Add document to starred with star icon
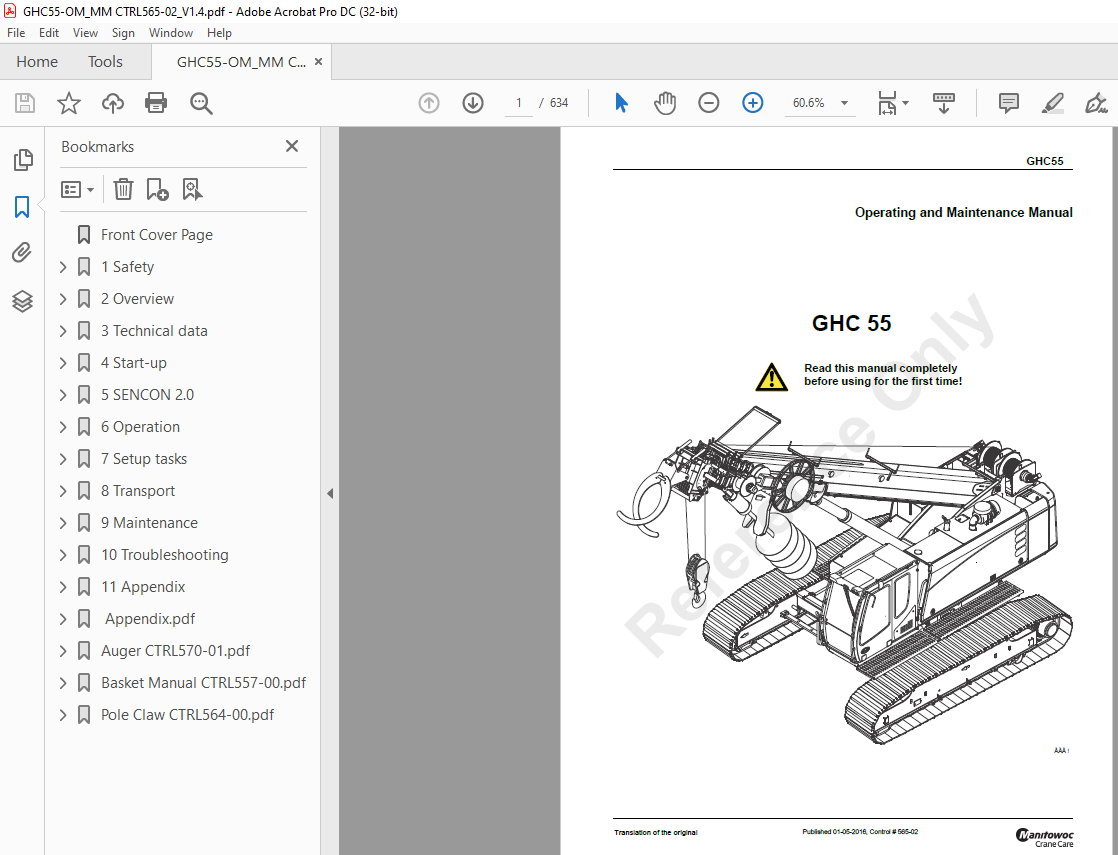Viewport: 1118px width, 855px height. coord(69,103)
